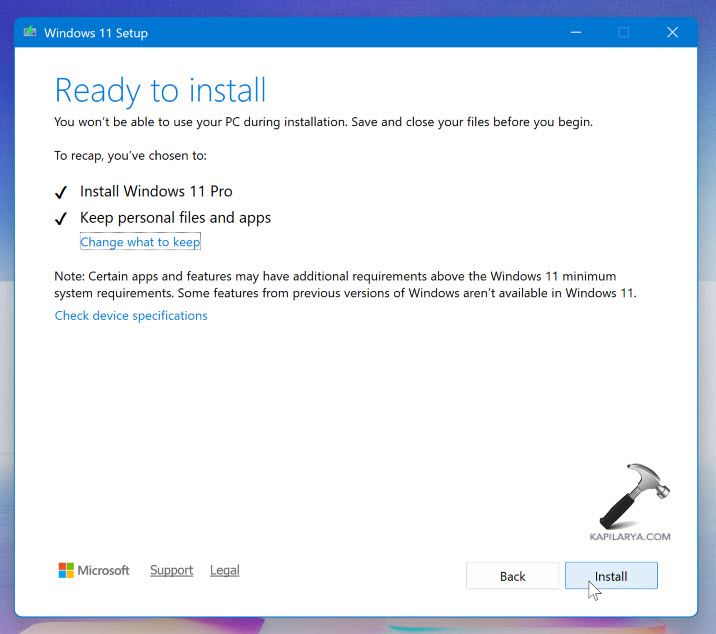This screenshot has width=716, height=634.
Task: Click the Save and close your files sentence
Action: tap(472, 122)
